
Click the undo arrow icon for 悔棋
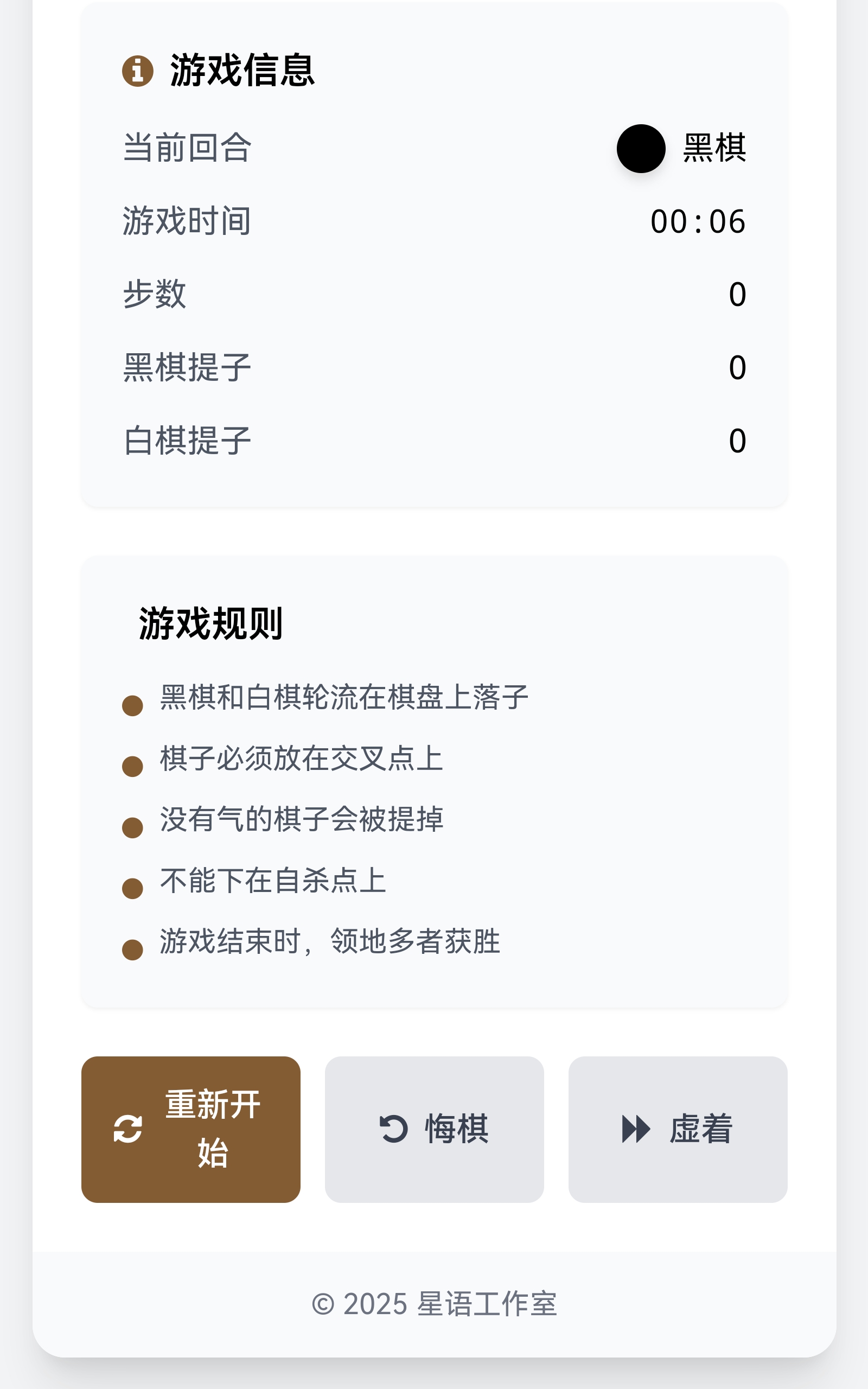click(x=394, y=1129)
